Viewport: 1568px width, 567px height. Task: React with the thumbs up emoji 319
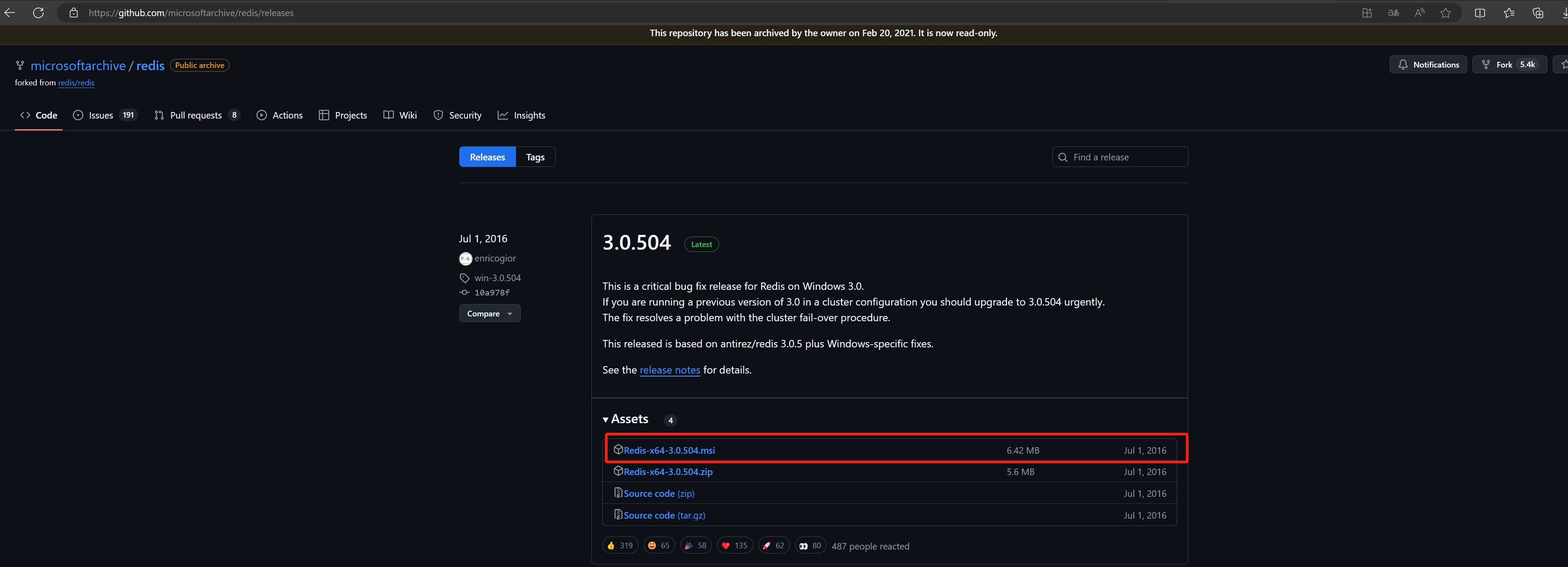tap(620, 546)
